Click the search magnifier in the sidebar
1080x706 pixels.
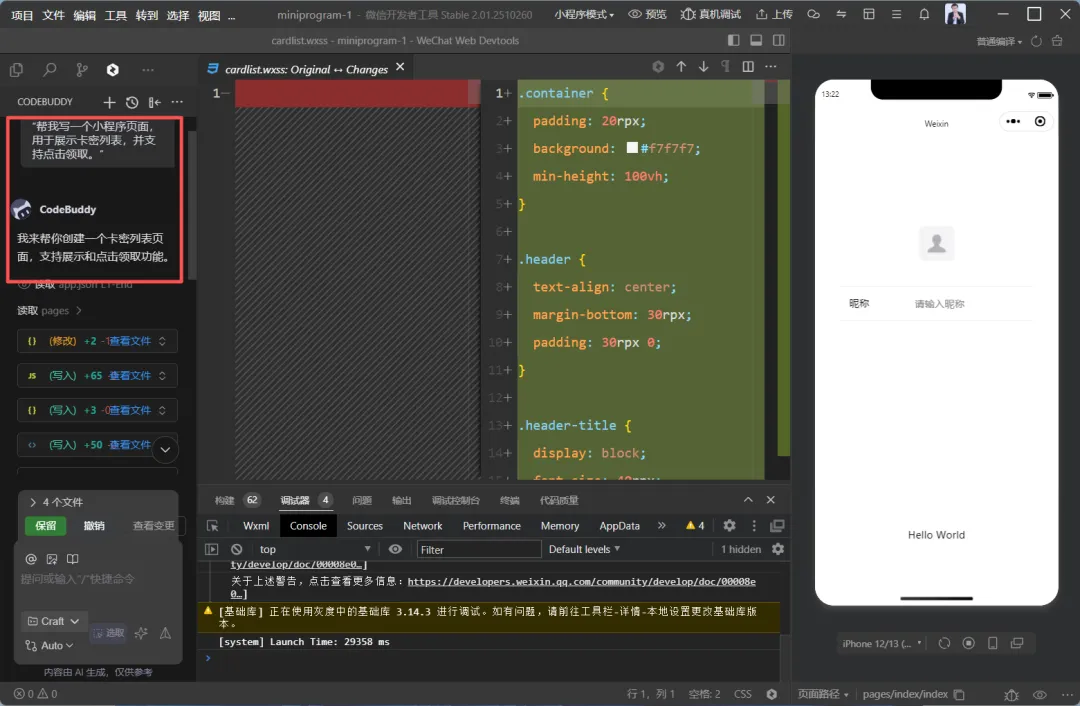(x=49, y=70)
